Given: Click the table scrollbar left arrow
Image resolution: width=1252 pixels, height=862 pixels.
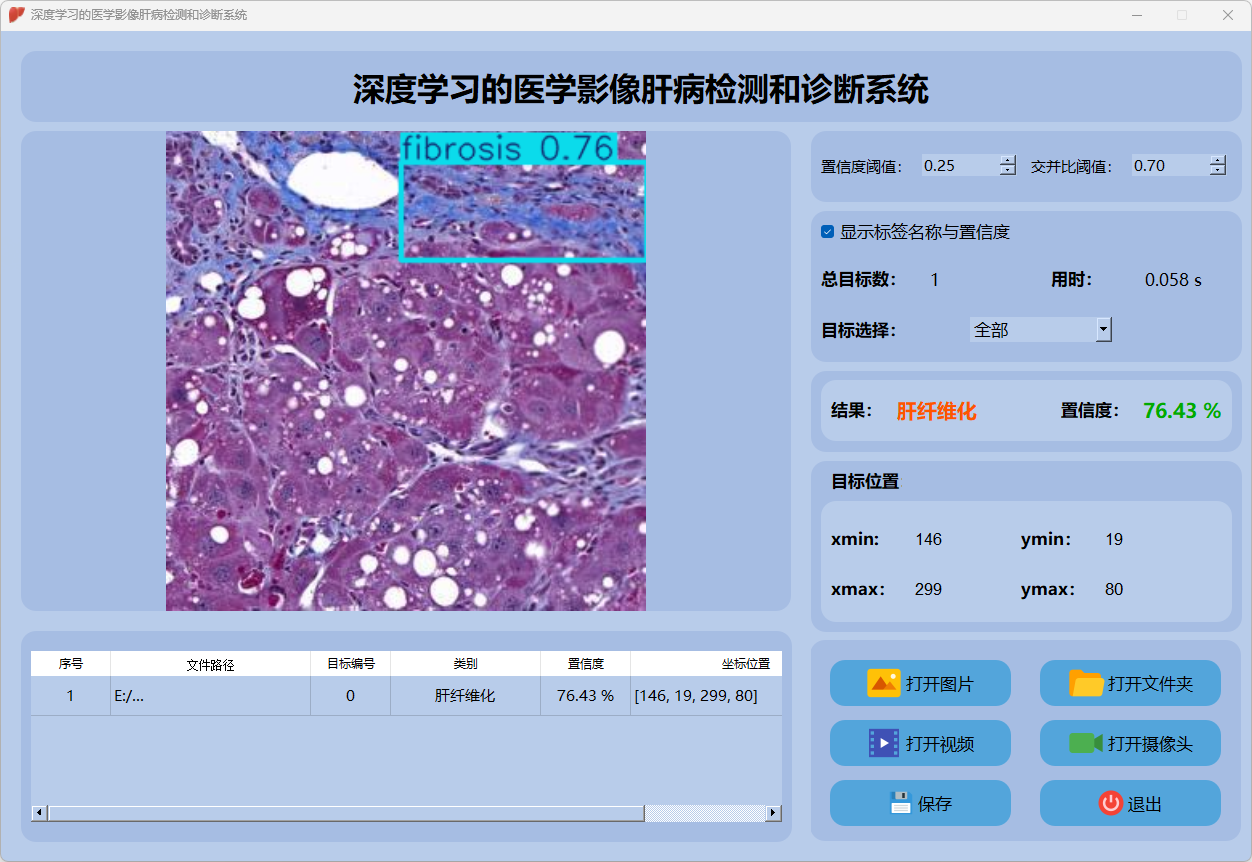Looking at the screenshot, I should pos(39,813).
